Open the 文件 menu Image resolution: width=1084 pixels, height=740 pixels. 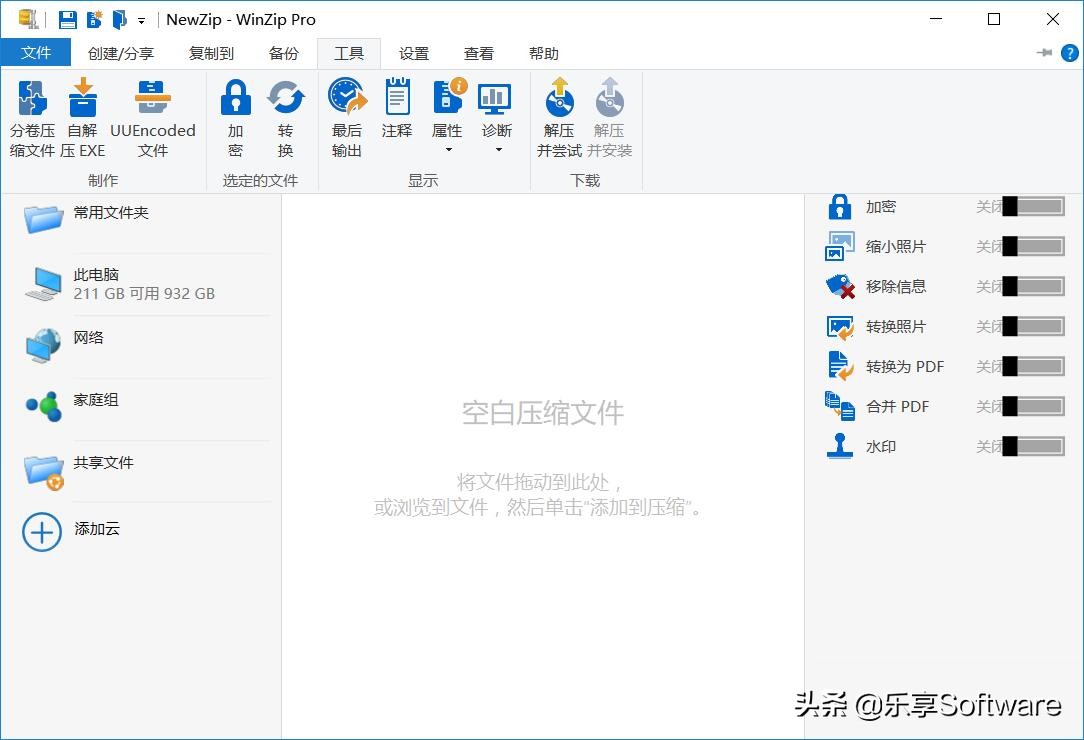tap(37, 53)
